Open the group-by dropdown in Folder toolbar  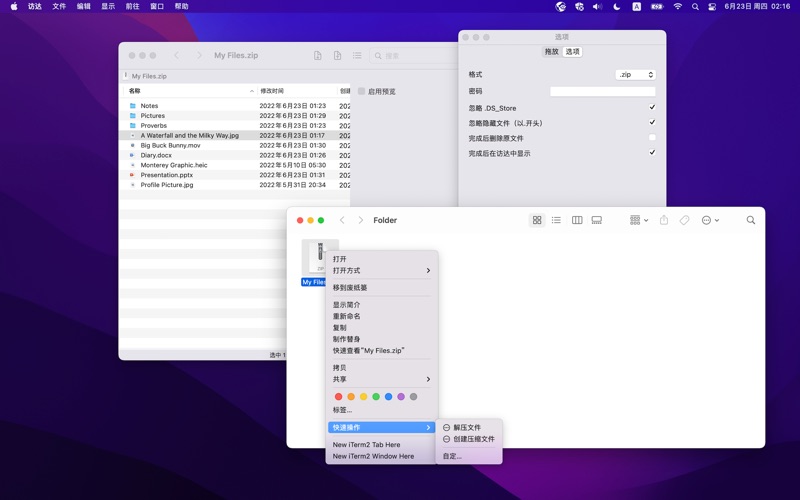point(639,220)
